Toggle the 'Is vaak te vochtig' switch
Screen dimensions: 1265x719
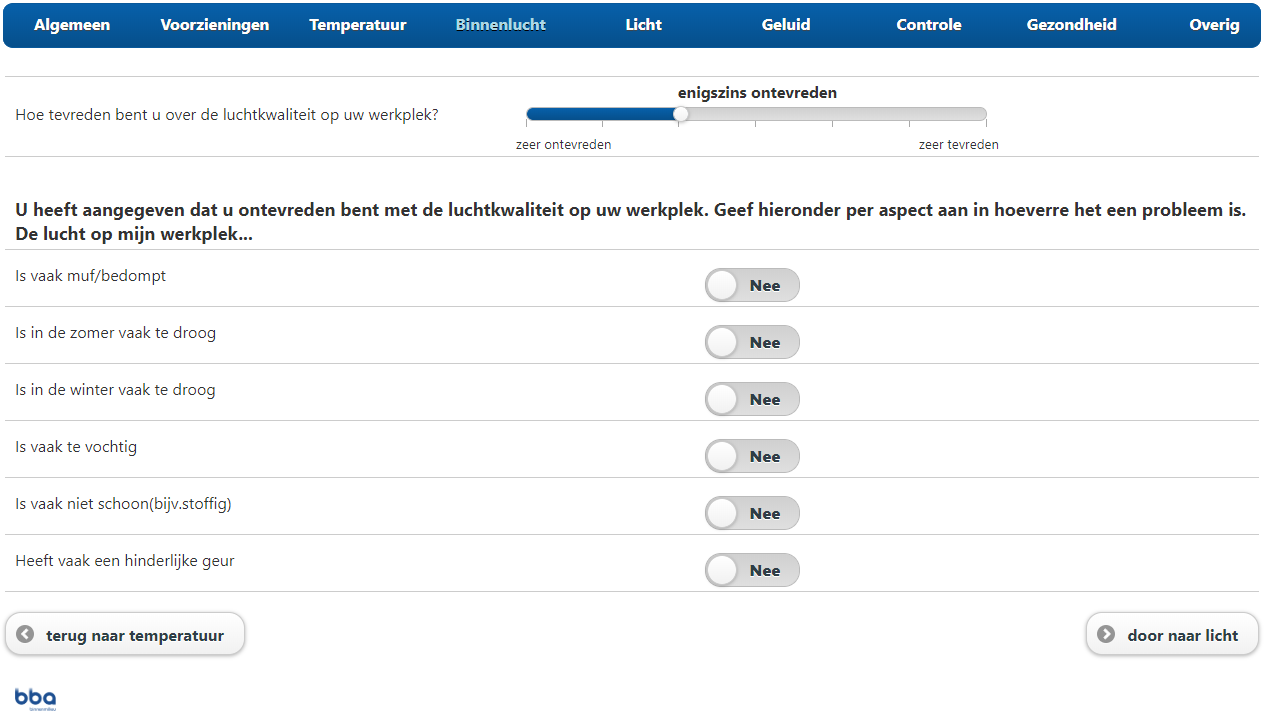click(752, 456)
